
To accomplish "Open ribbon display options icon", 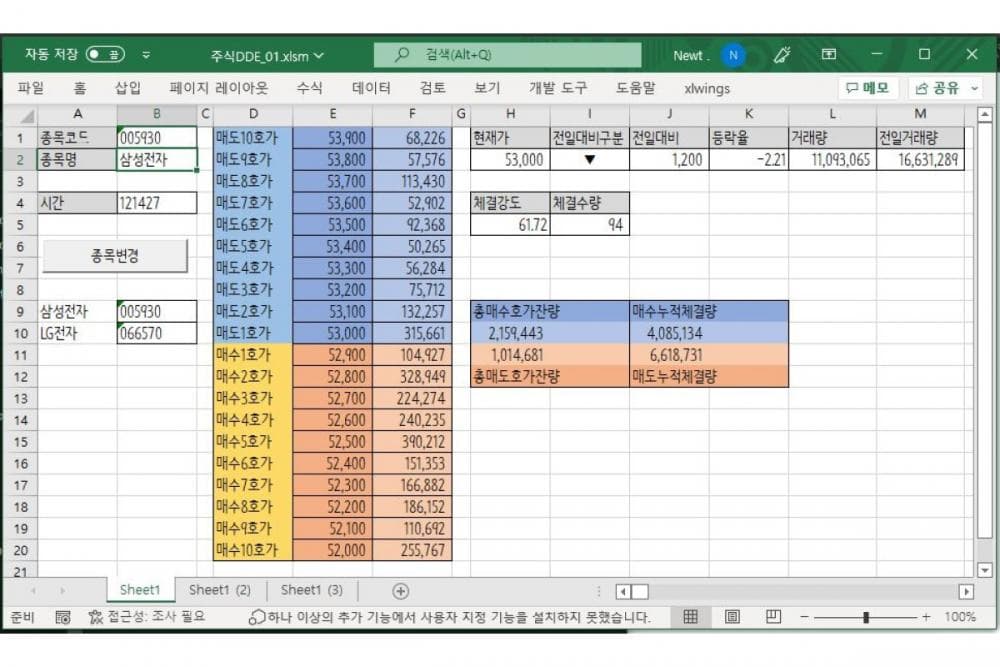I will point(828,55).
